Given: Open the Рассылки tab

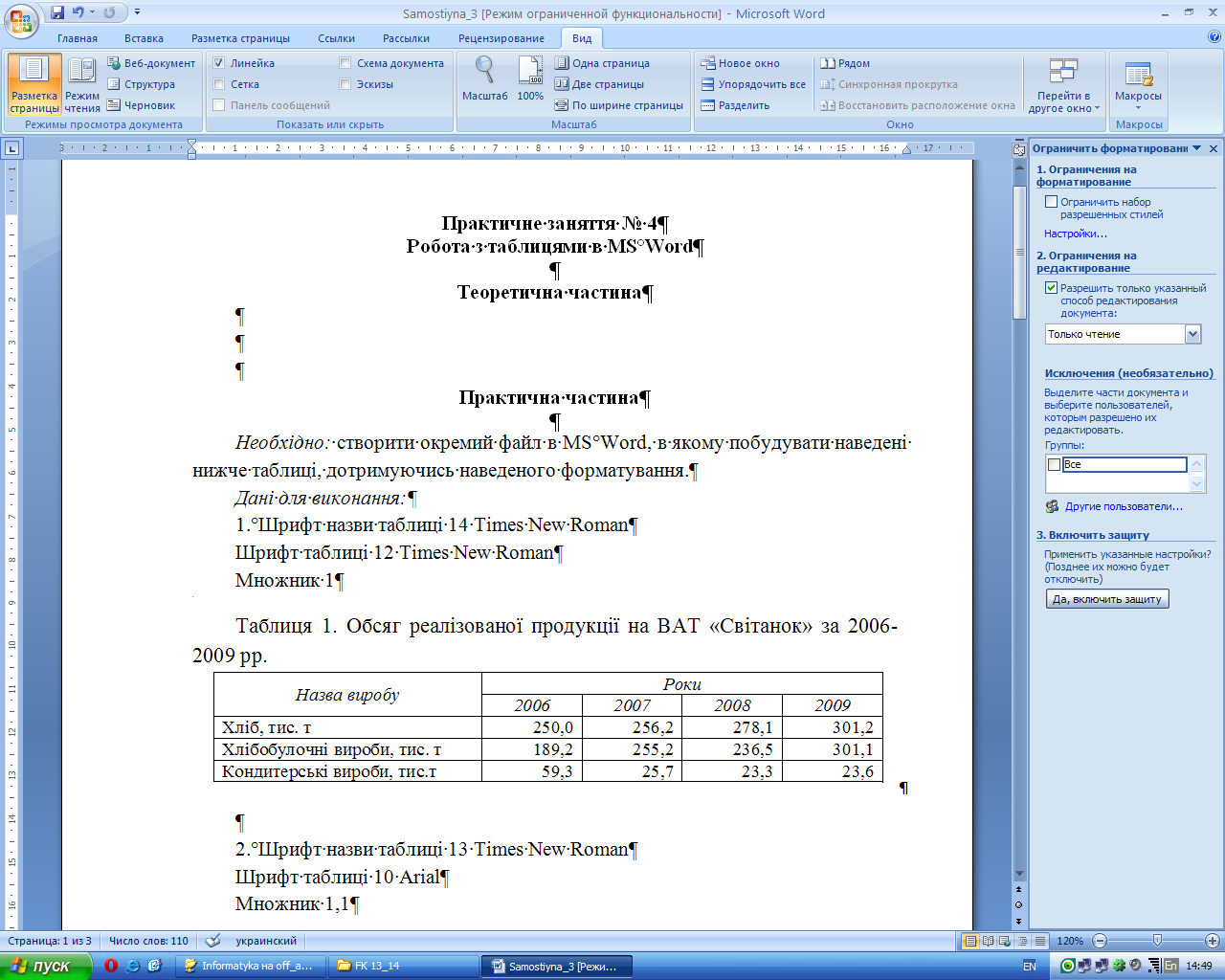Looking at the screenshot, I should click(x=407, y=38).
